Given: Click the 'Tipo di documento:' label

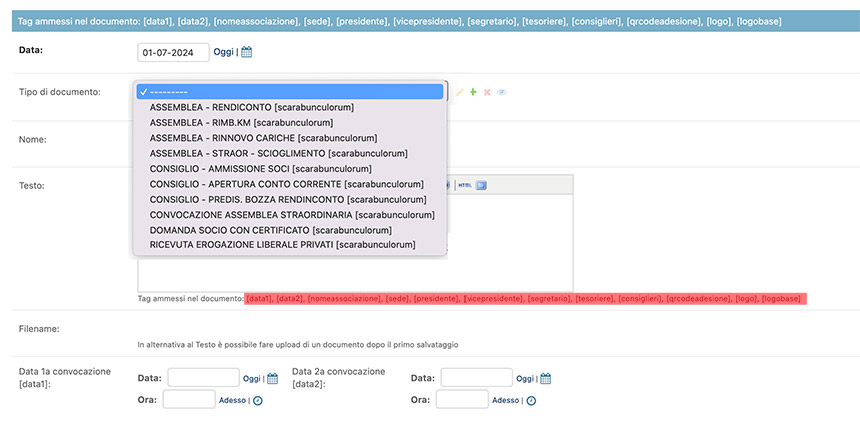Looking at the screenshot, I should click(60, 92).
